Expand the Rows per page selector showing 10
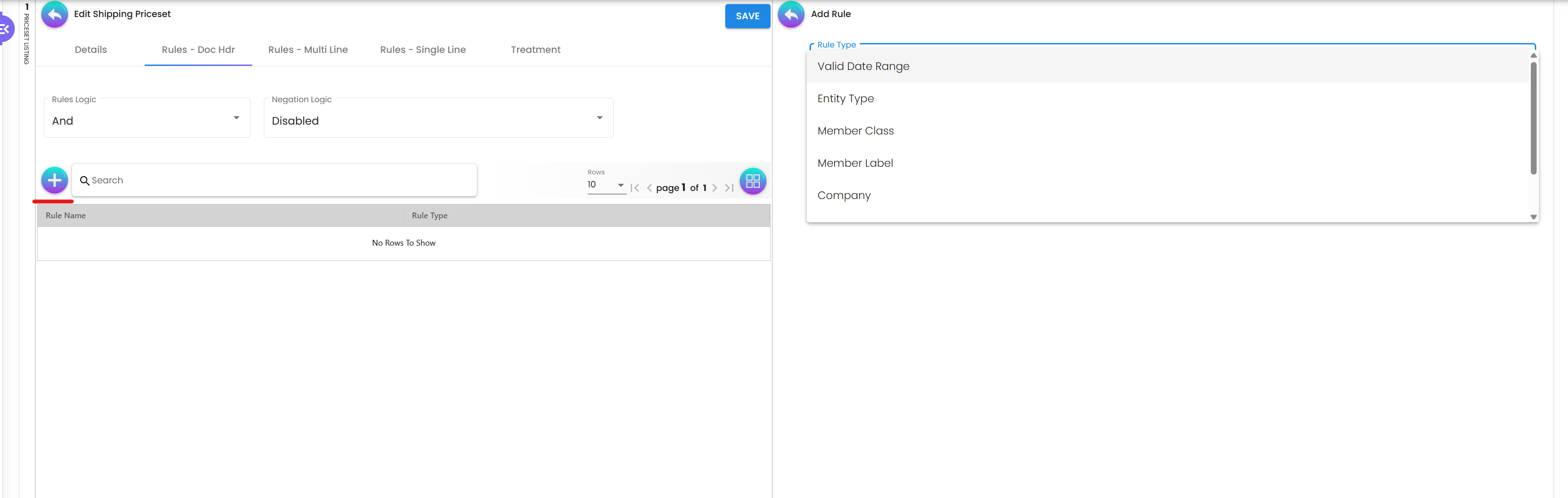The height and width of the screenshot is (498, 1568). 620,185
